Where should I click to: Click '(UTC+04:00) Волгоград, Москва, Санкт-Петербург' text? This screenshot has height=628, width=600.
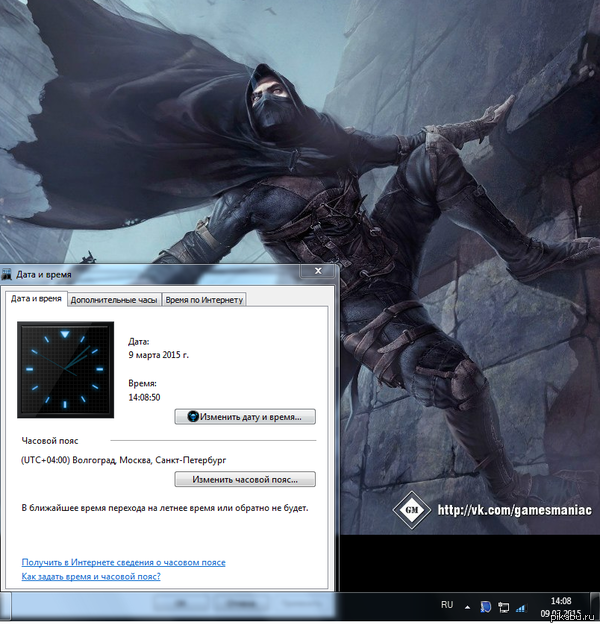click(123, 460)
